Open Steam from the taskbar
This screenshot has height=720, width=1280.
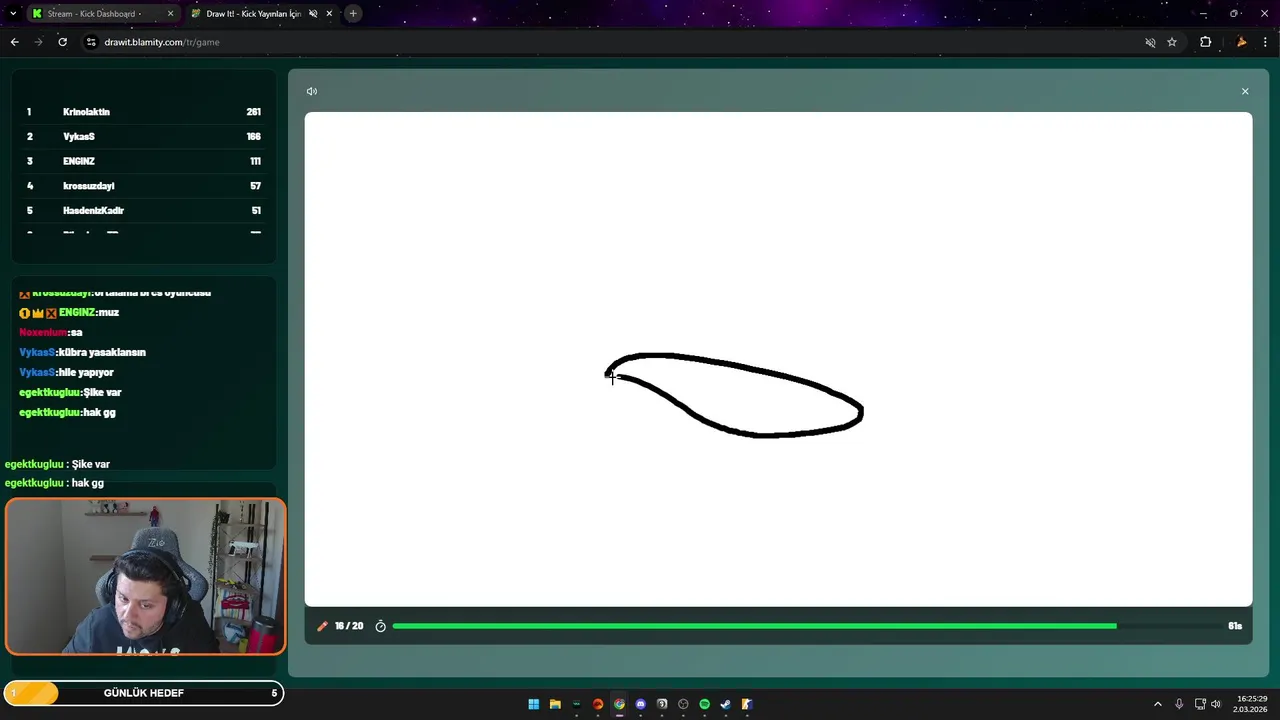pos(725,704)
